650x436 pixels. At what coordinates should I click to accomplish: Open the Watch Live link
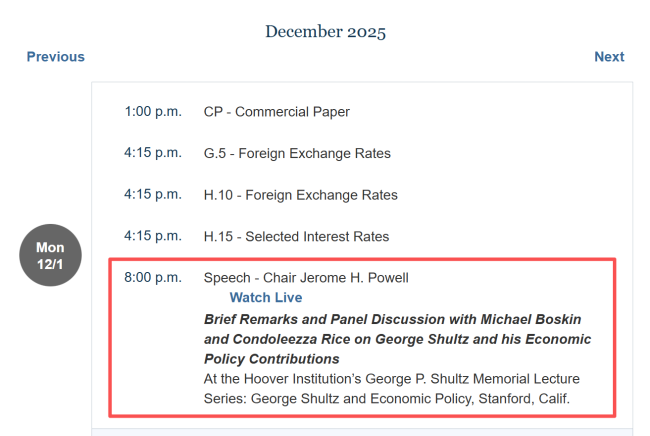[x=266, y=298]
